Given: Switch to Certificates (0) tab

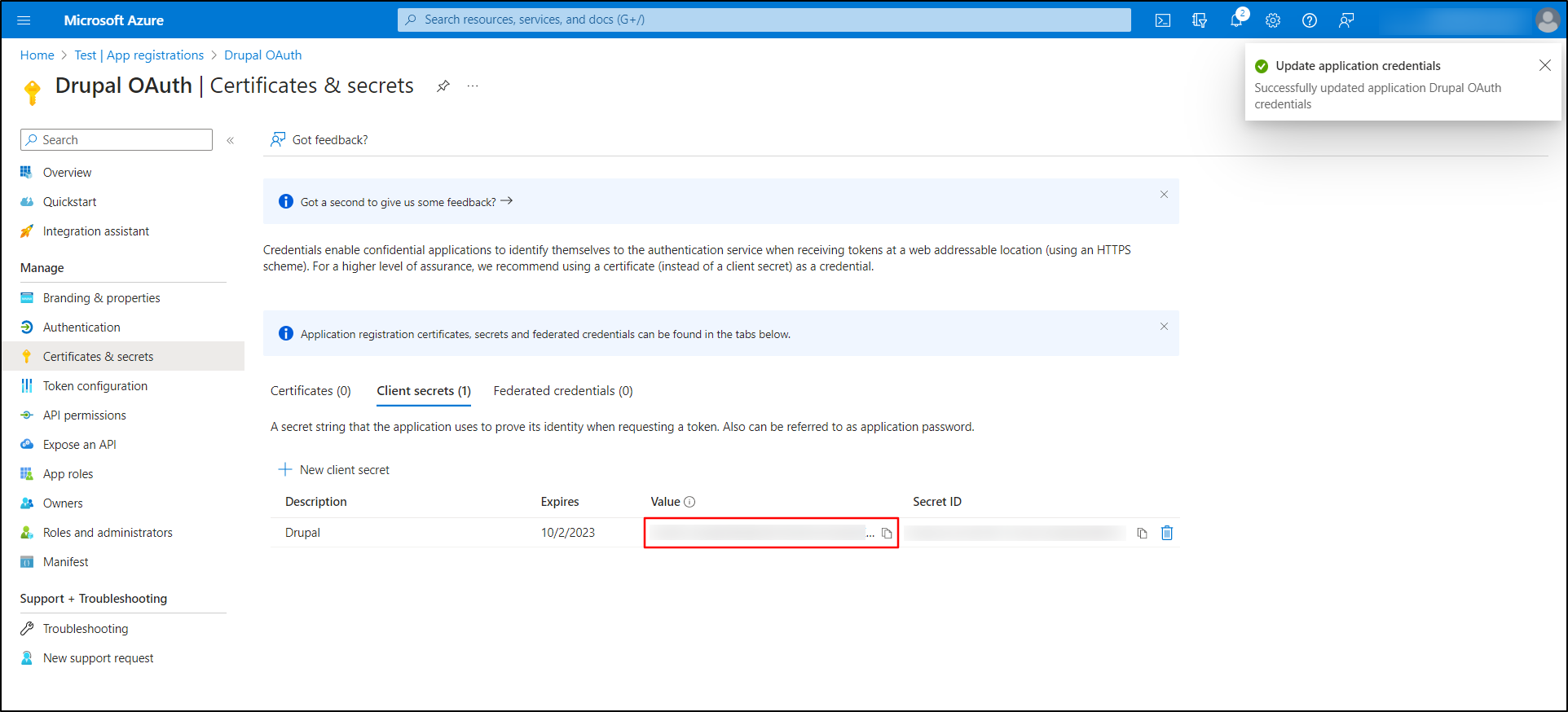Looking at the screenshot, I should [x=311, y=391].
